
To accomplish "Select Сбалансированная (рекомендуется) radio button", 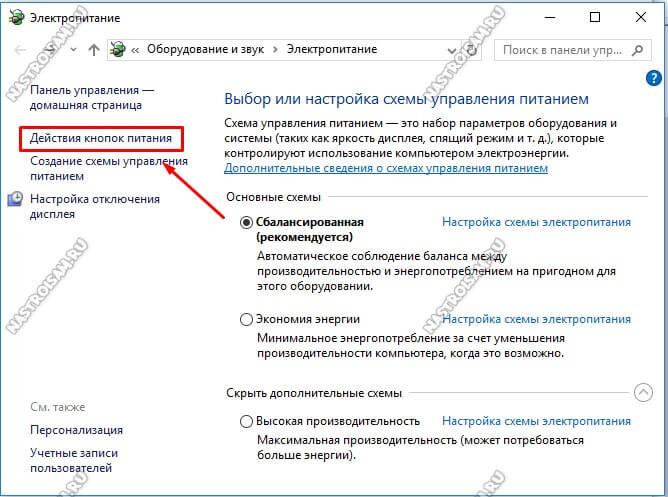I will point(246,222).
